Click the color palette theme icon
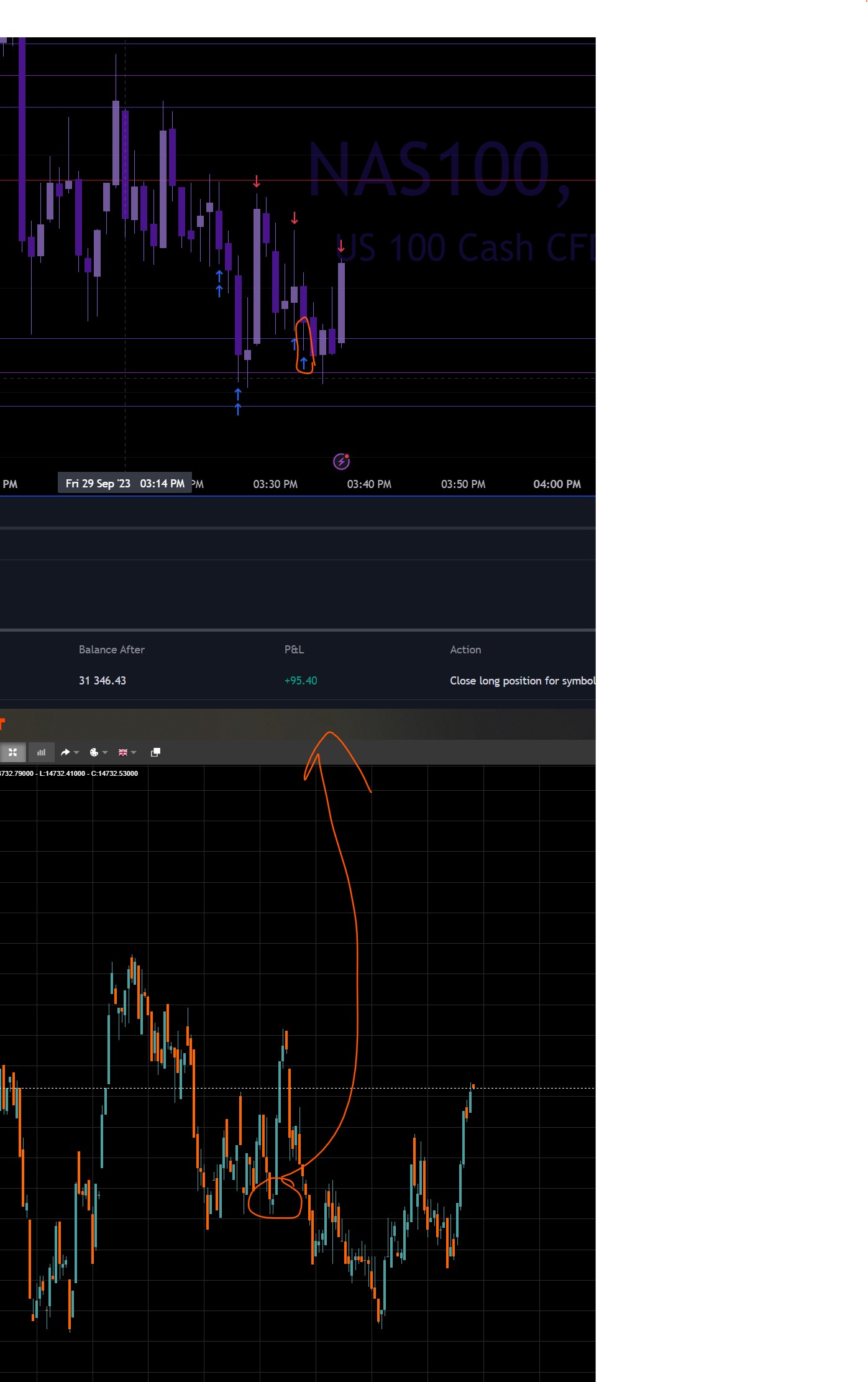The width and height of the screenshot is (868, 1382). pyautogui.click(x=94, y=752)
